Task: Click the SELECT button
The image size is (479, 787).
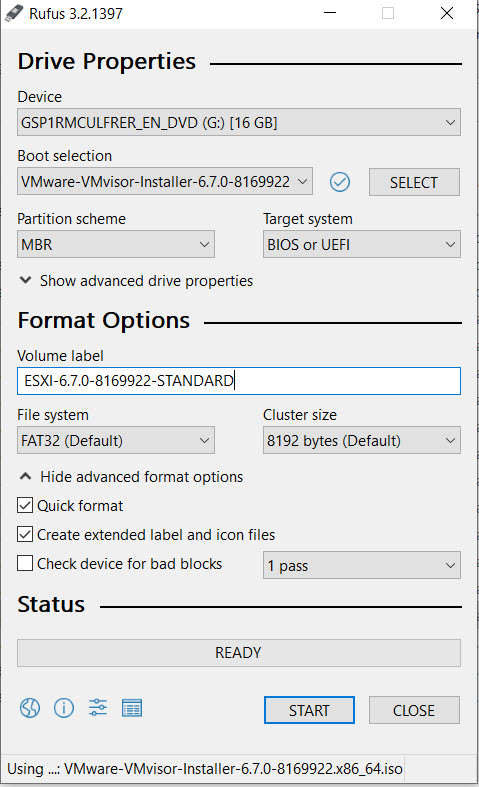Action: pyautogui.click(x=414, y=182)
